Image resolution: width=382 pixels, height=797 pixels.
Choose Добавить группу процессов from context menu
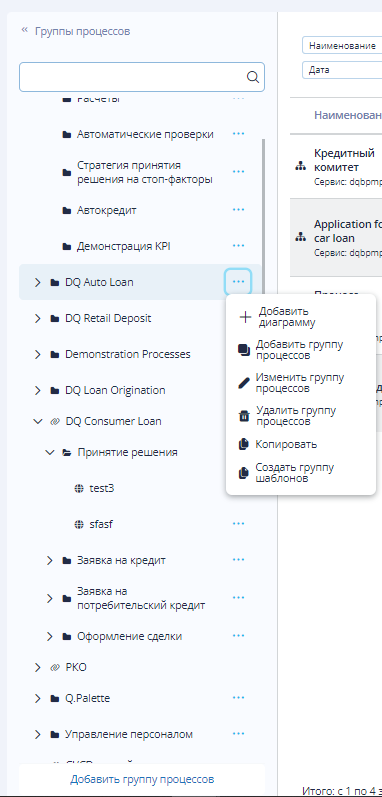click(301, 350)
